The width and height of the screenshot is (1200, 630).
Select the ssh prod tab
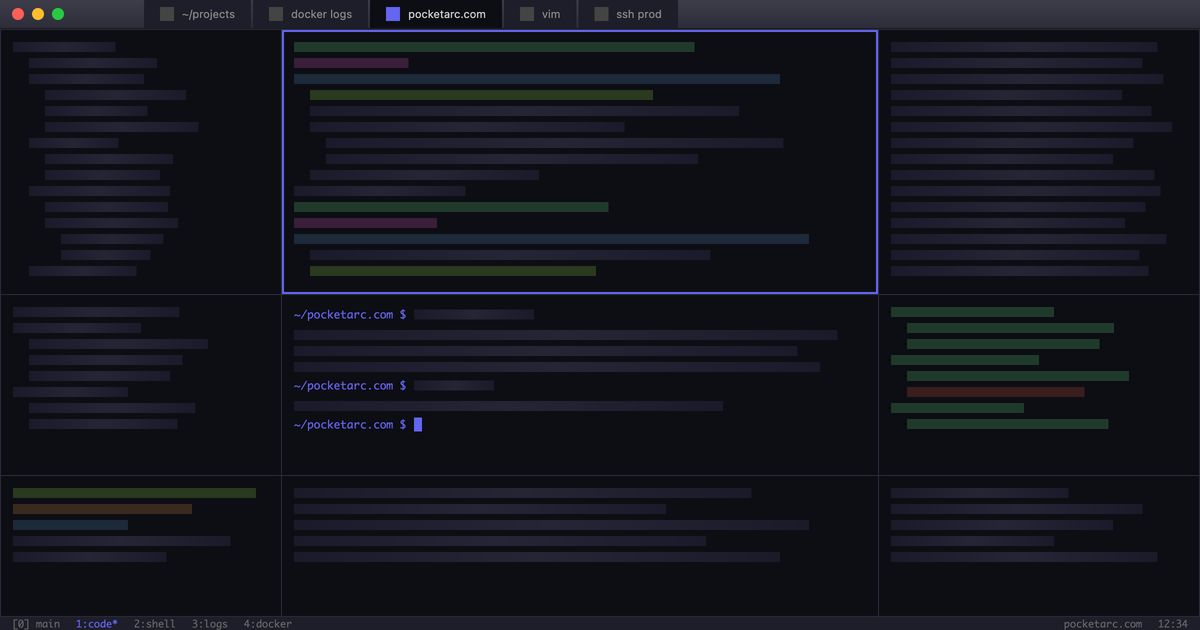tap(627, 14)
